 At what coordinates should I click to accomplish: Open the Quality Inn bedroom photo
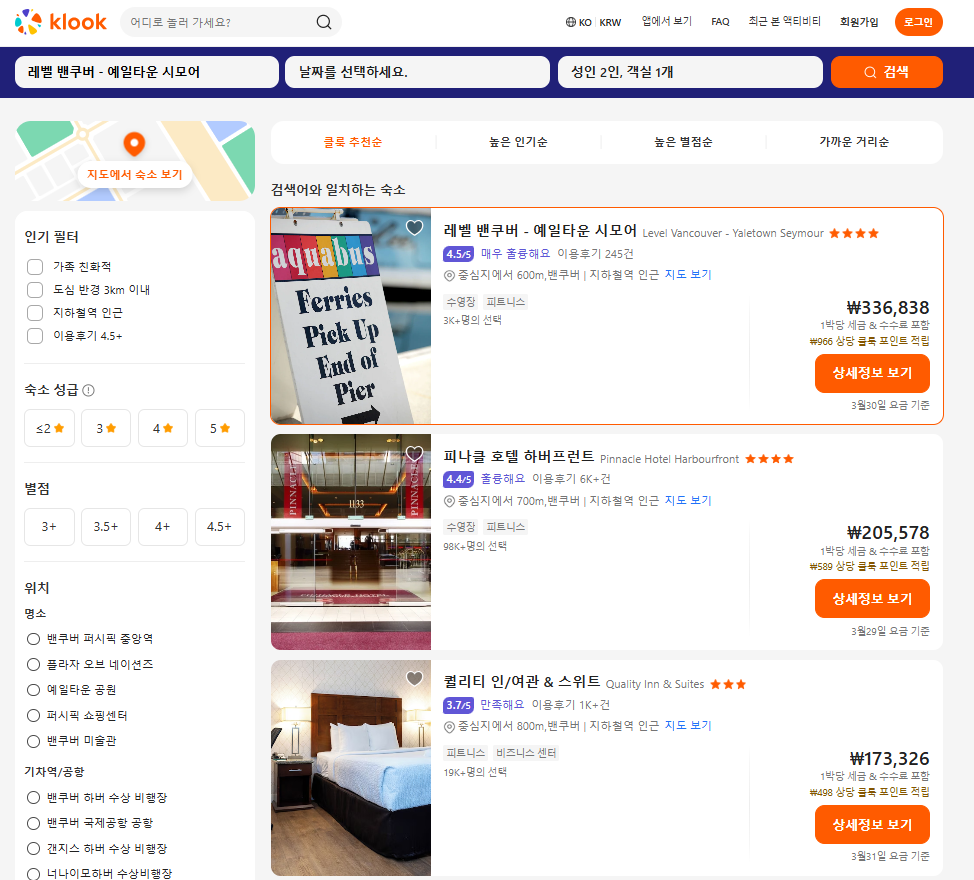(x=351, y=768)
